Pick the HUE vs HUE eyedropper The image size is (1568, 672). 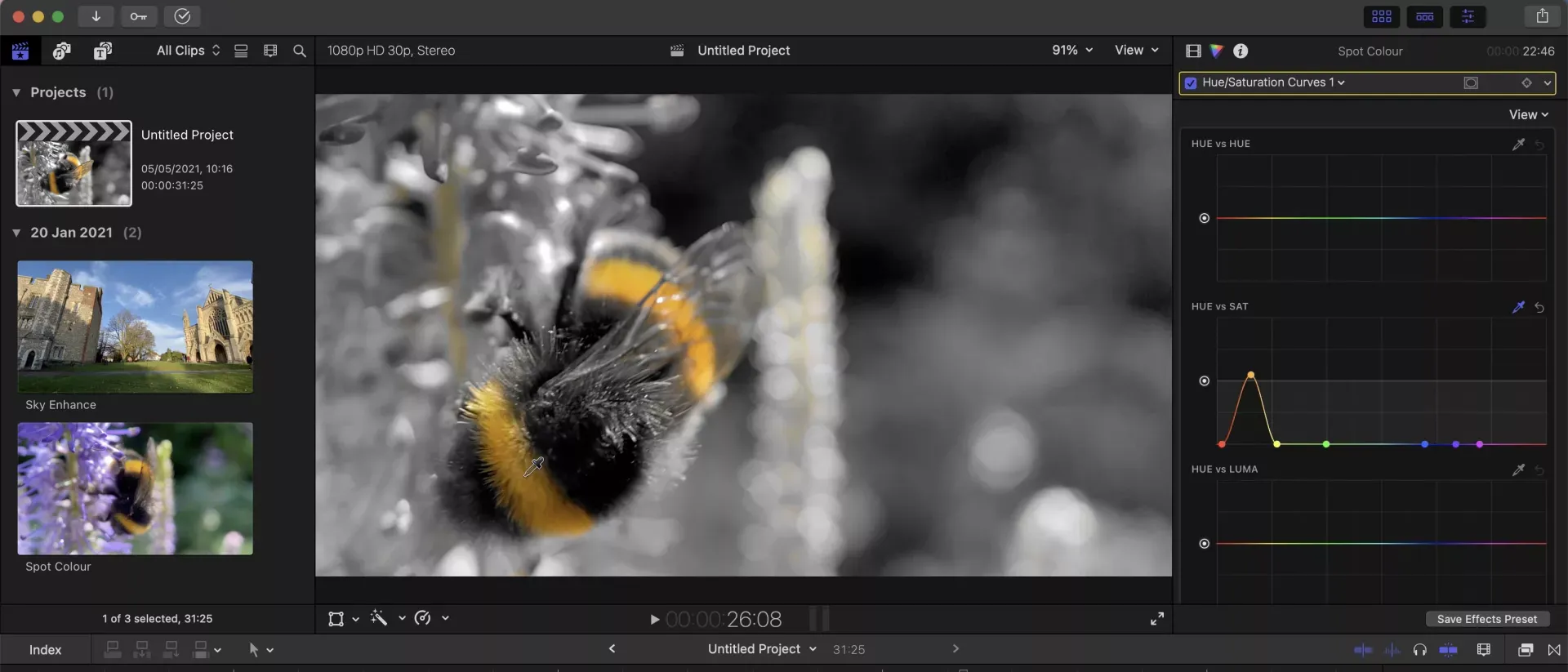pyautogui.click(x=1518, y=145)
